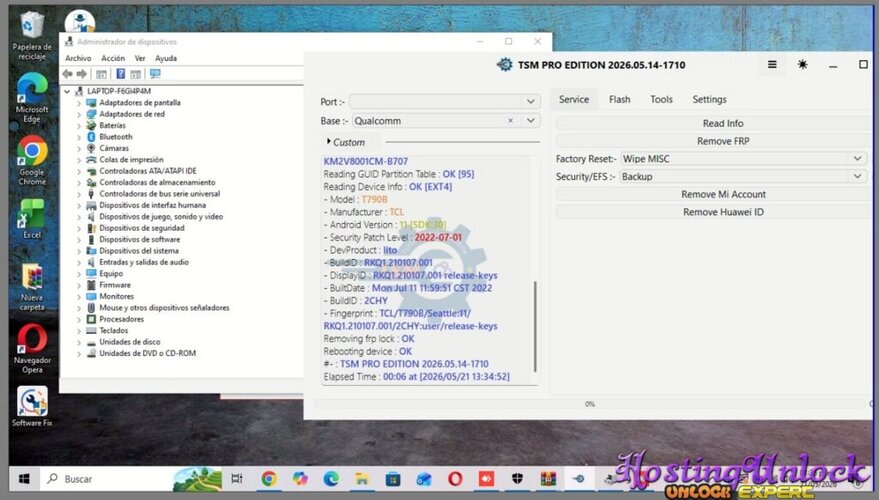Expand Unidades de disco node
Viewport: 879px width, 500px height.
[78, 342]
